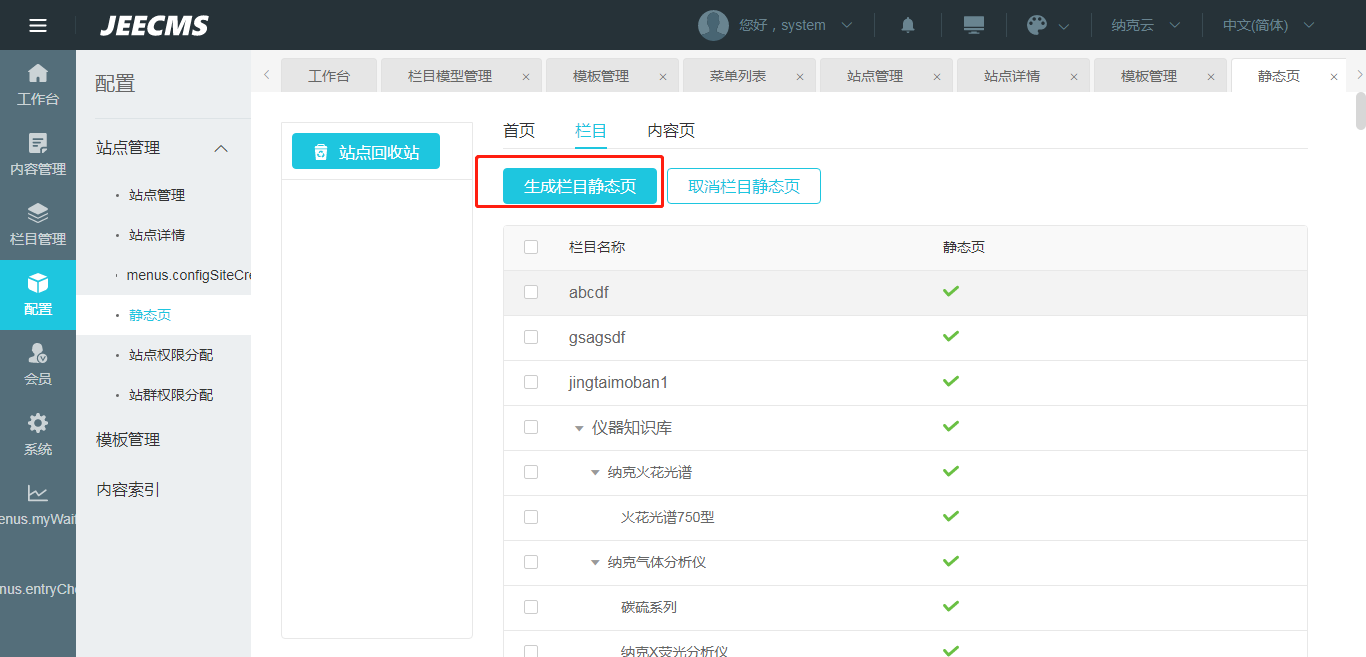Collapse the 站点管理 menu group
The image size is (1366, 657).
pyautogui.click(x=222, y=148)
